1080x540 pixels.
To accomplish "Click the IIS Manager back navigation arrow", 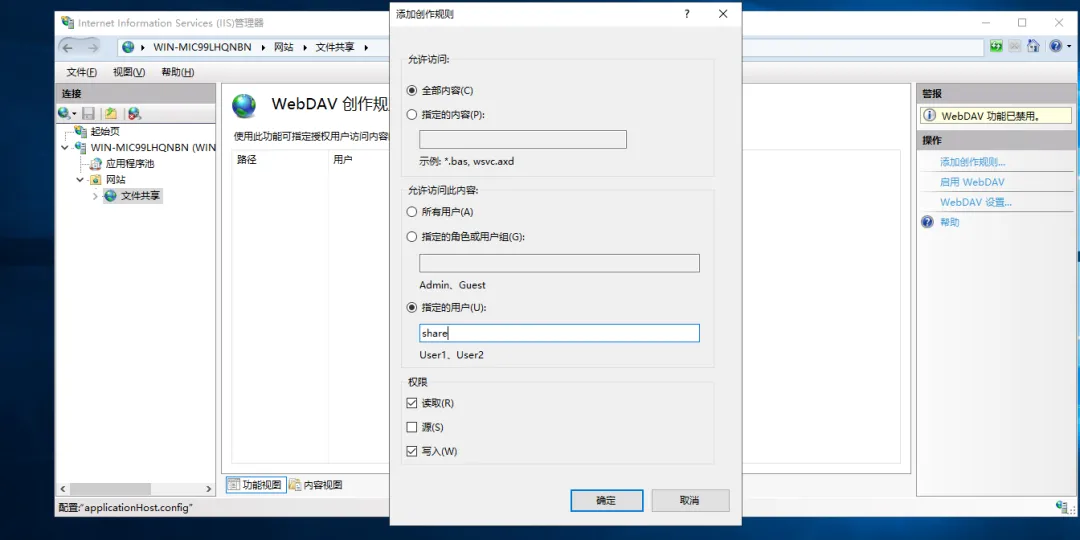I will click(68, 47).
